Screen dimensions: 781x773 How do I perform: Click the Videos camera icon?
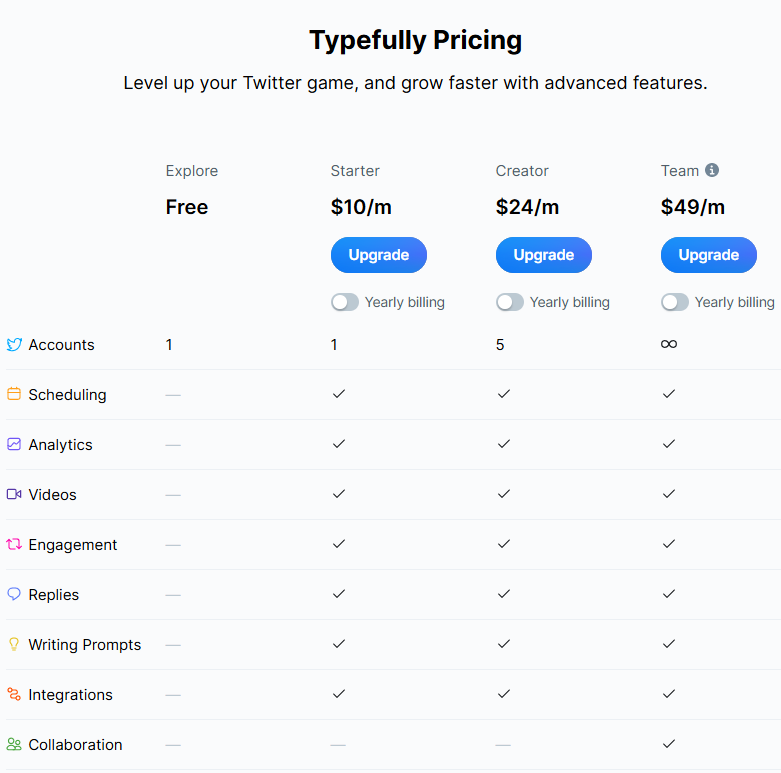(14, 494)
